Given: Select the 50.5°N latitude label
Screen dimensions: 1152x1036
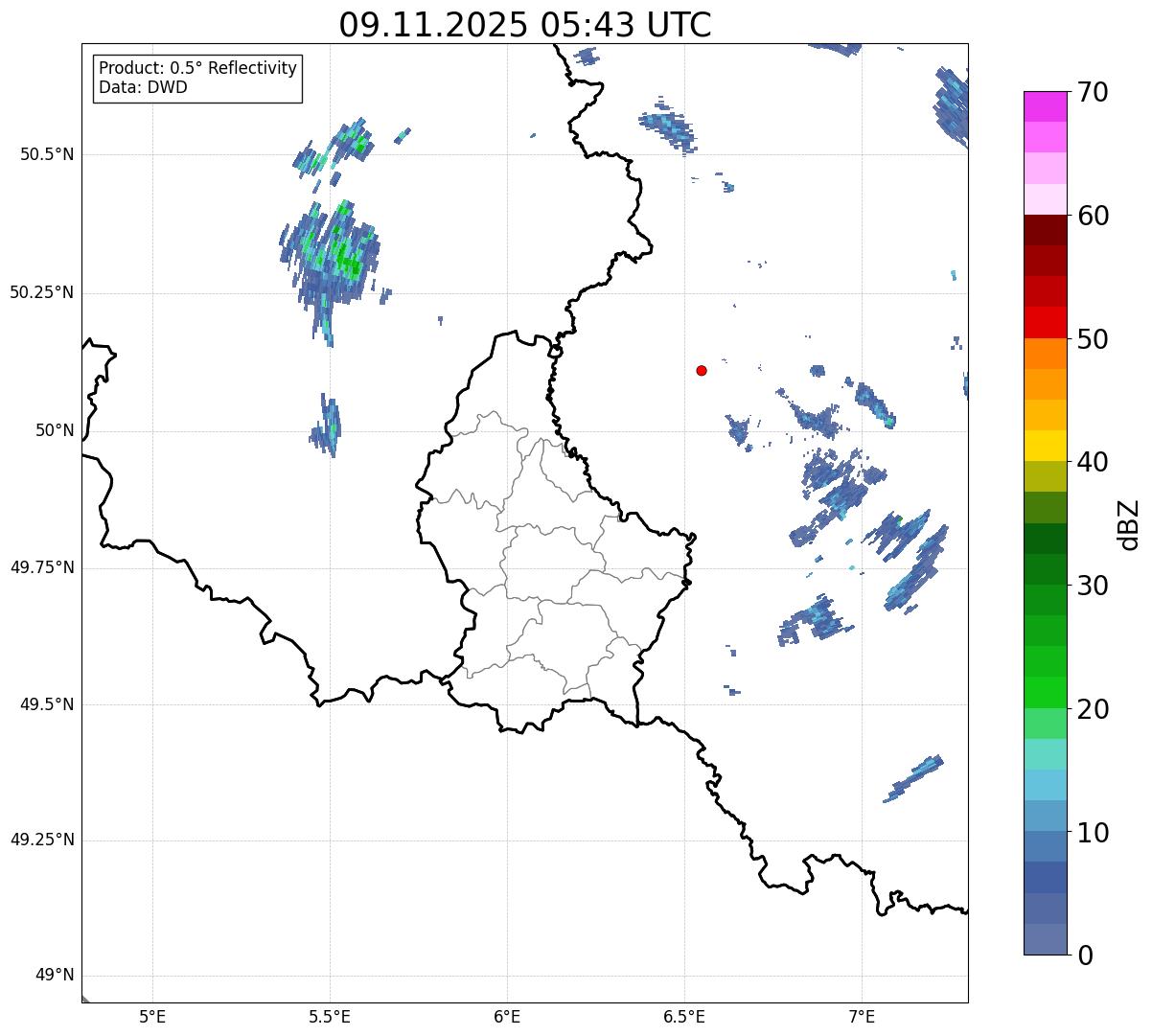Looking at the screenshot, I should tap(47, 154).
